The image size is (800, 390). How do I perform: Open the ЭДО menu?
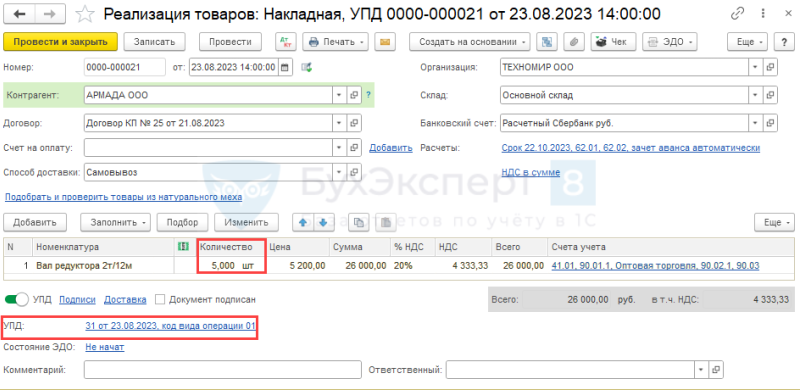[669, 42]
